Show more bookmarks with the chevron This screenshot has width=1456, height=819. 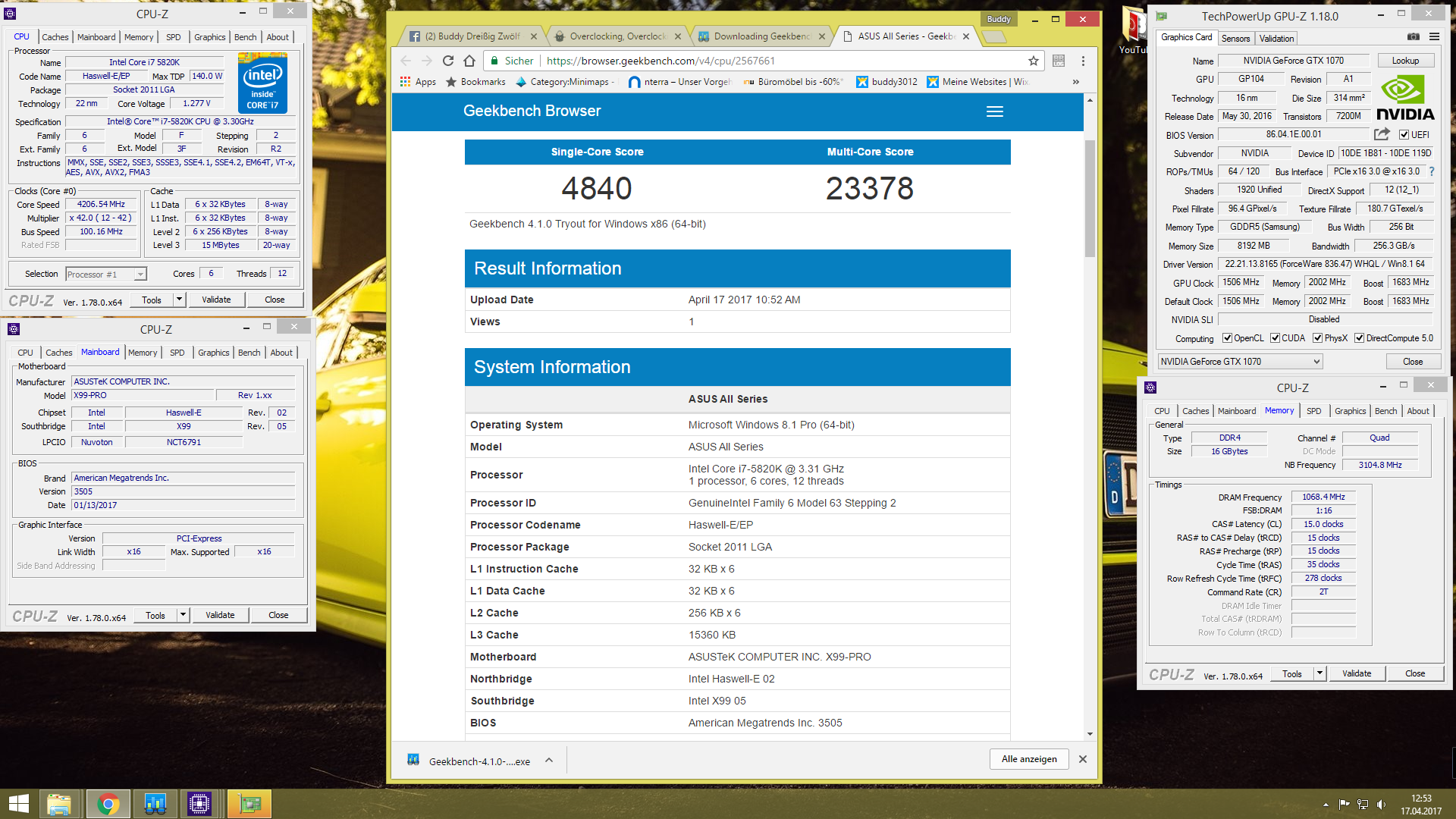1075,82
